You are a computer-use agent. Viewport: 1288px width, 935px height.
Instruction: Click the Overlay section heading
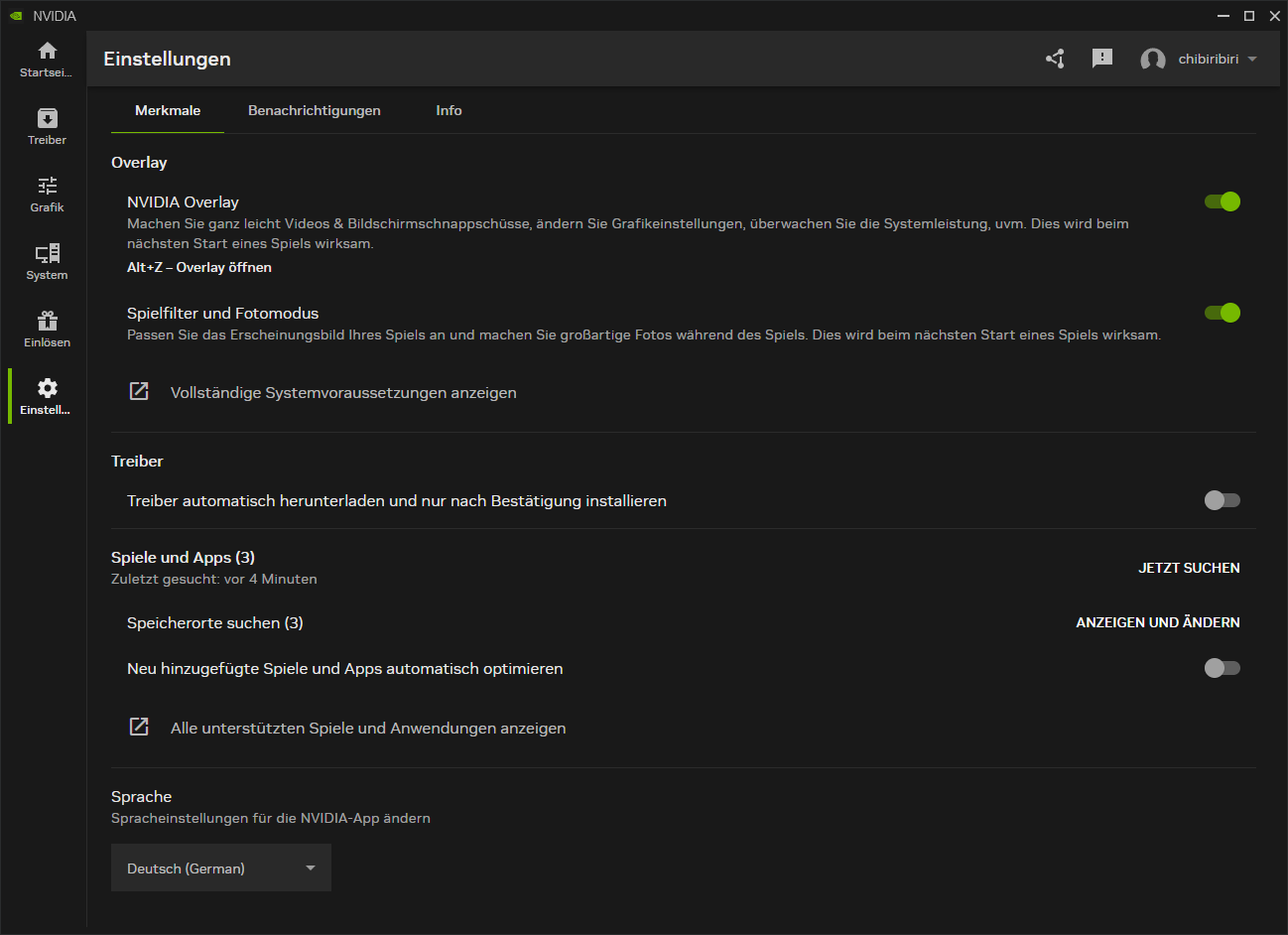[139, 163]
